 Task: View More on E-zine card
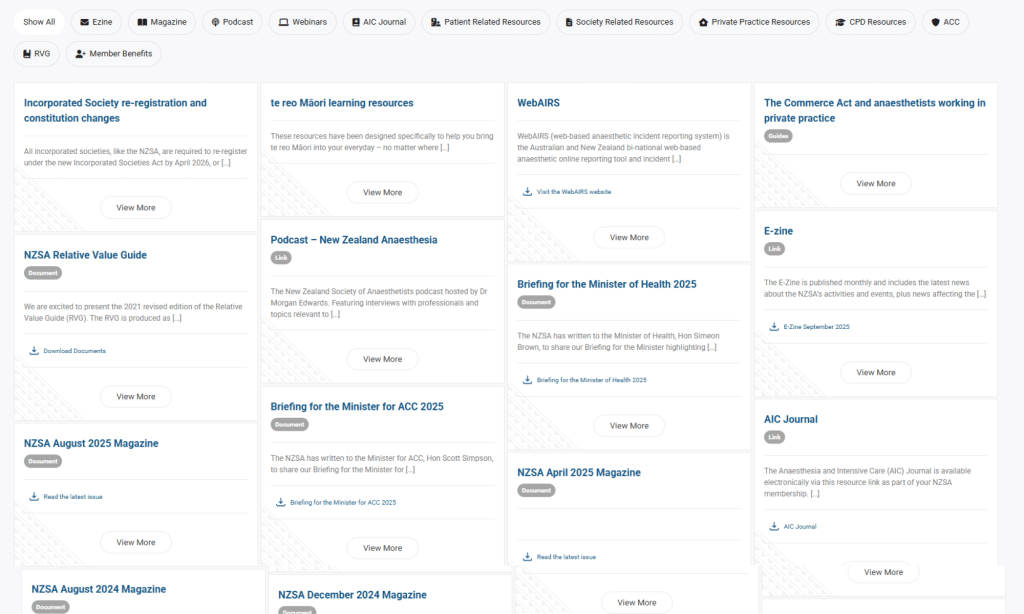pos(876,372)
